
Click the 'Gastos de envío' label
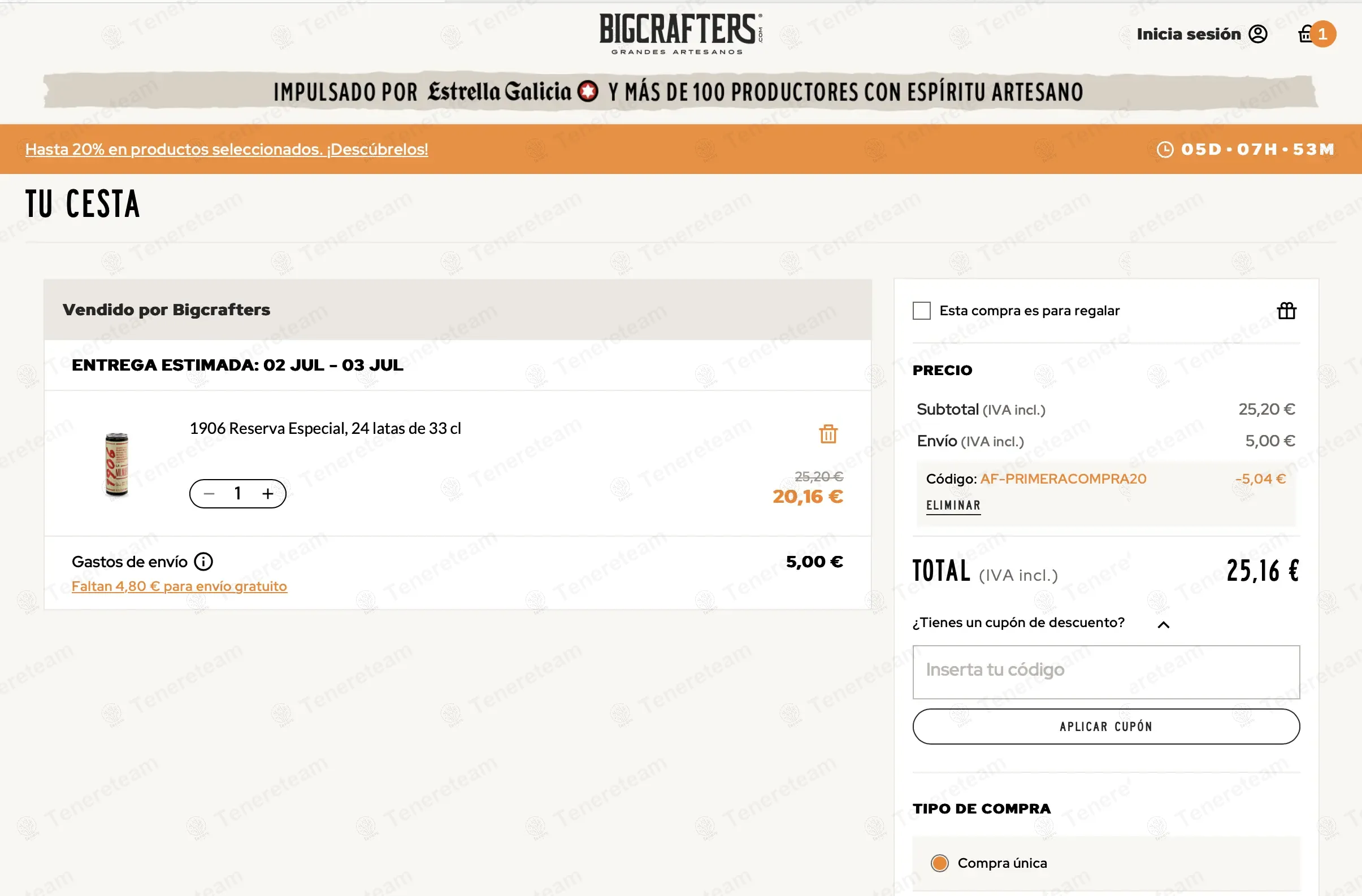point(129,562)
